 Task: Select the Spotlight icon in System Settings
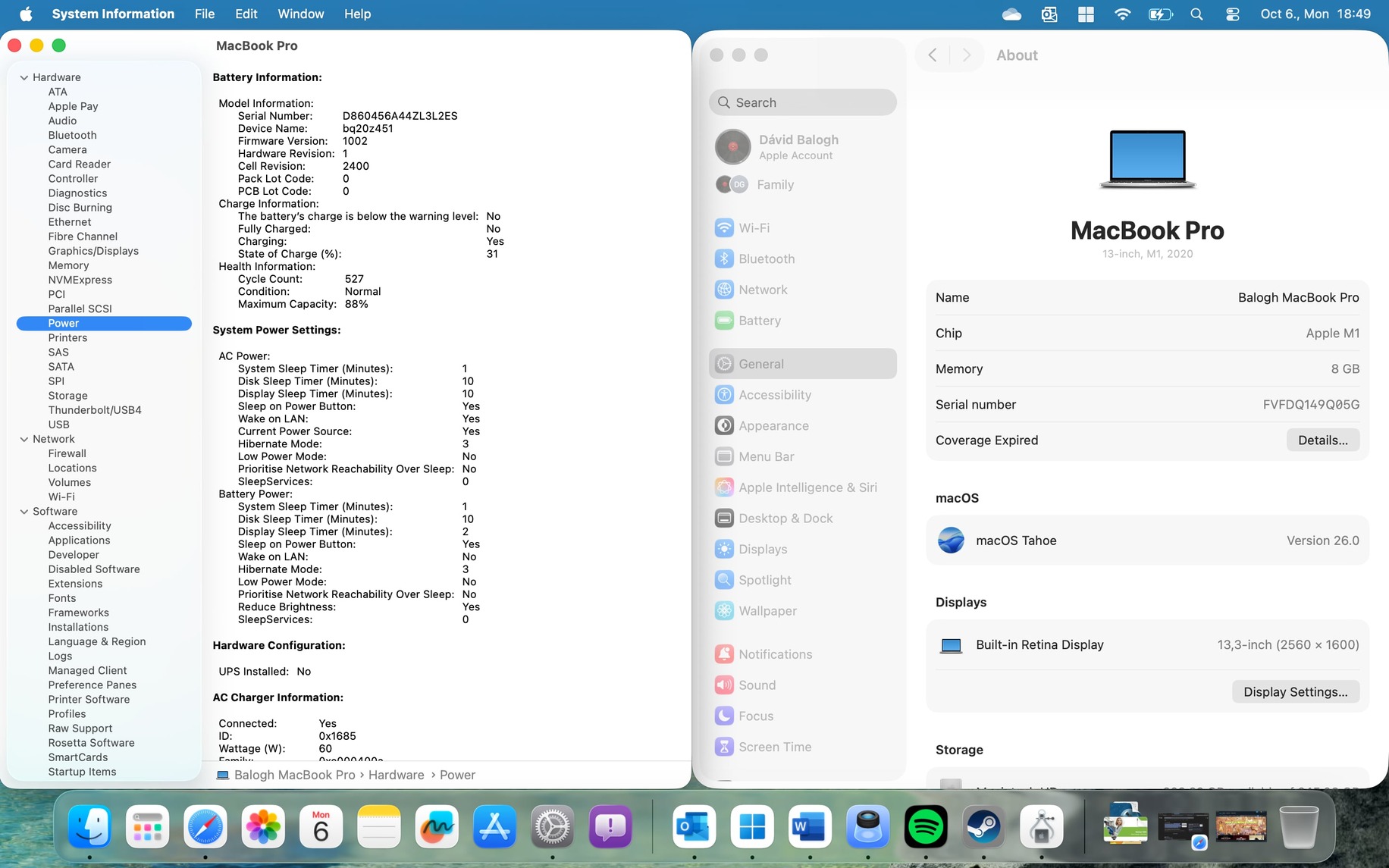point(724,580)
